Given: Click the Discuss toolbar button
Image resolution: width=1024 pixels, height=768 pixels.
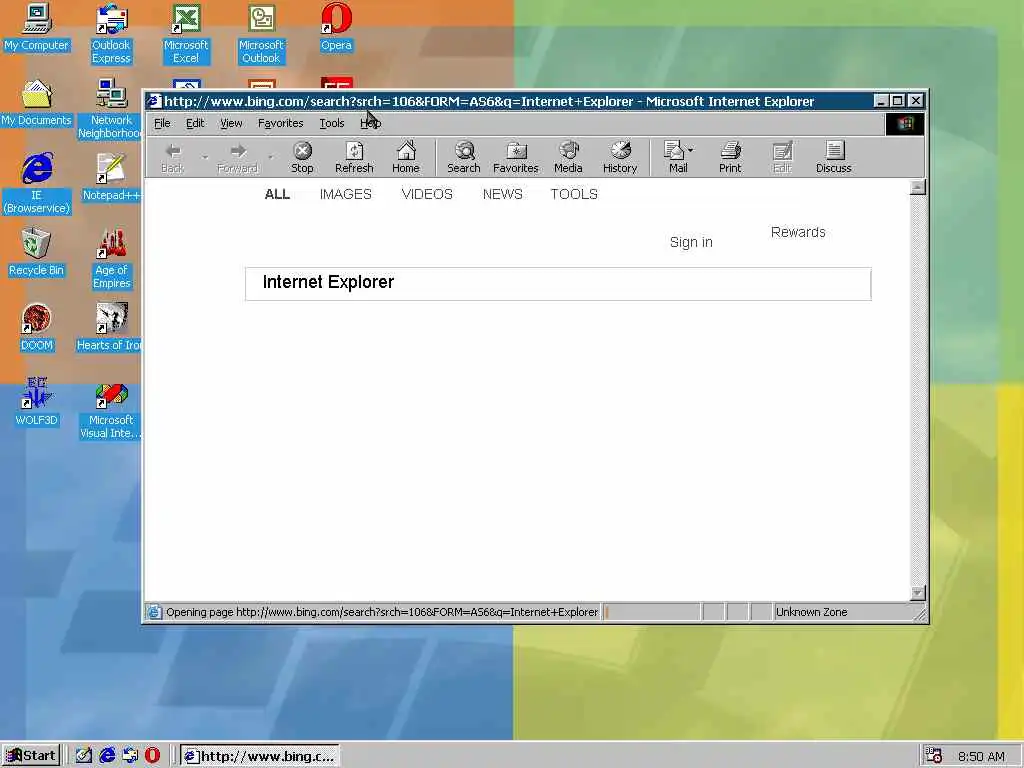Looking at the screenshot, I should 833,157.
